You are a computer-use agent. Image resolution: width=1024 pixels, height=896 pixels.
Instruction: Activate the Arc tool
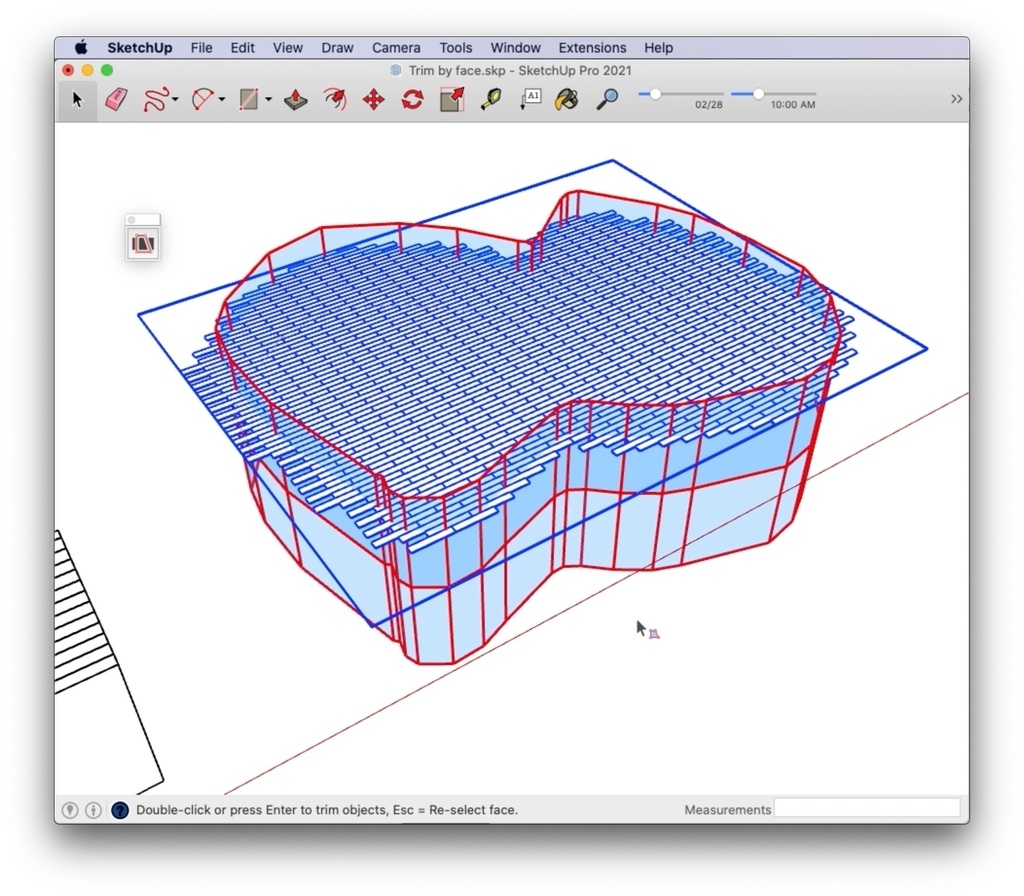pos(203,100)
